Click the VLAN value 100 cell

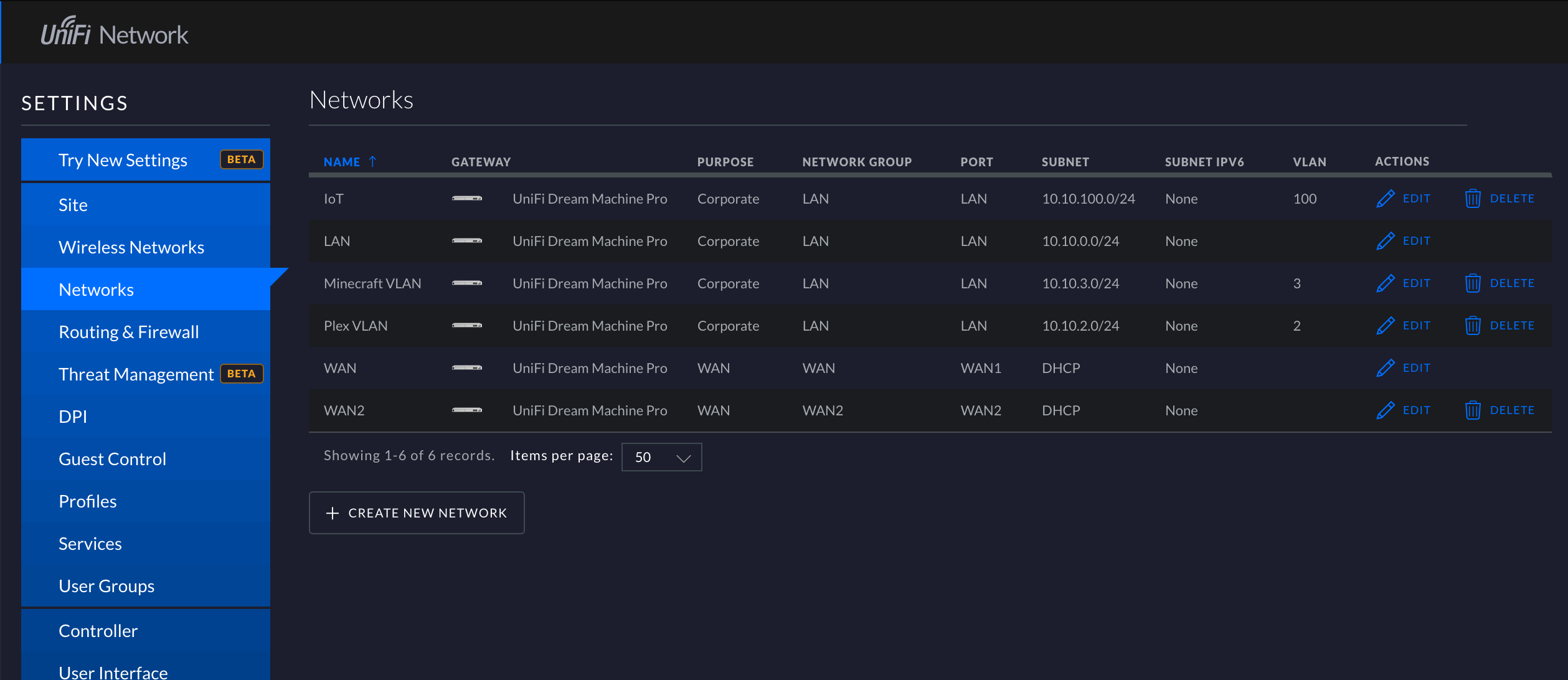point(1305,199)
